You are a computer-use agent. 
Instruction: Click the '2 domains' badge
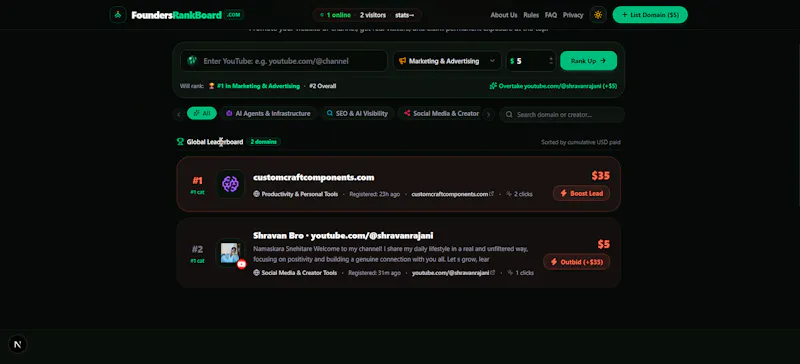[263, 142]
